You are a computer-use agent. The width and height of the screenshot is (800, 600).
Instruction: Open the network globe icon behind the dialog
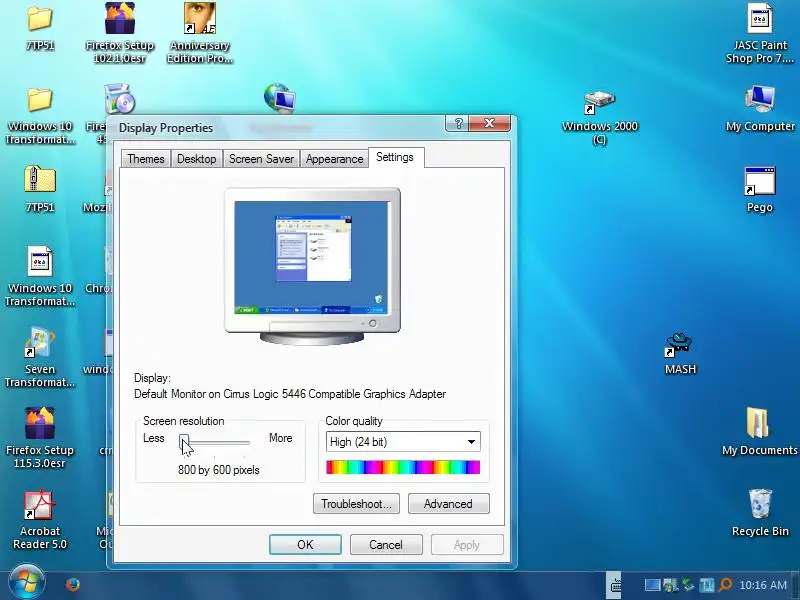coord(280,97)
